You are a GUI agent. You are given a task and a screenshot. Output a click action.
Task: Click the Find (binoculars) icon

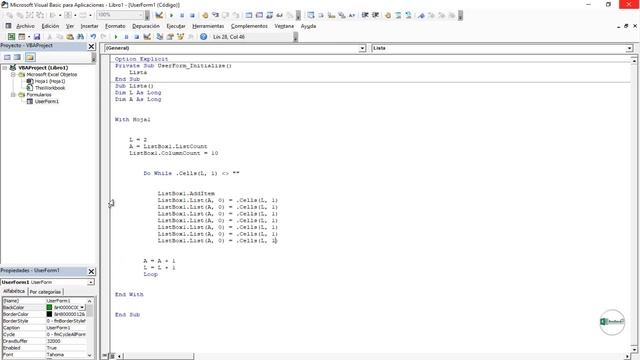(80, 37)
